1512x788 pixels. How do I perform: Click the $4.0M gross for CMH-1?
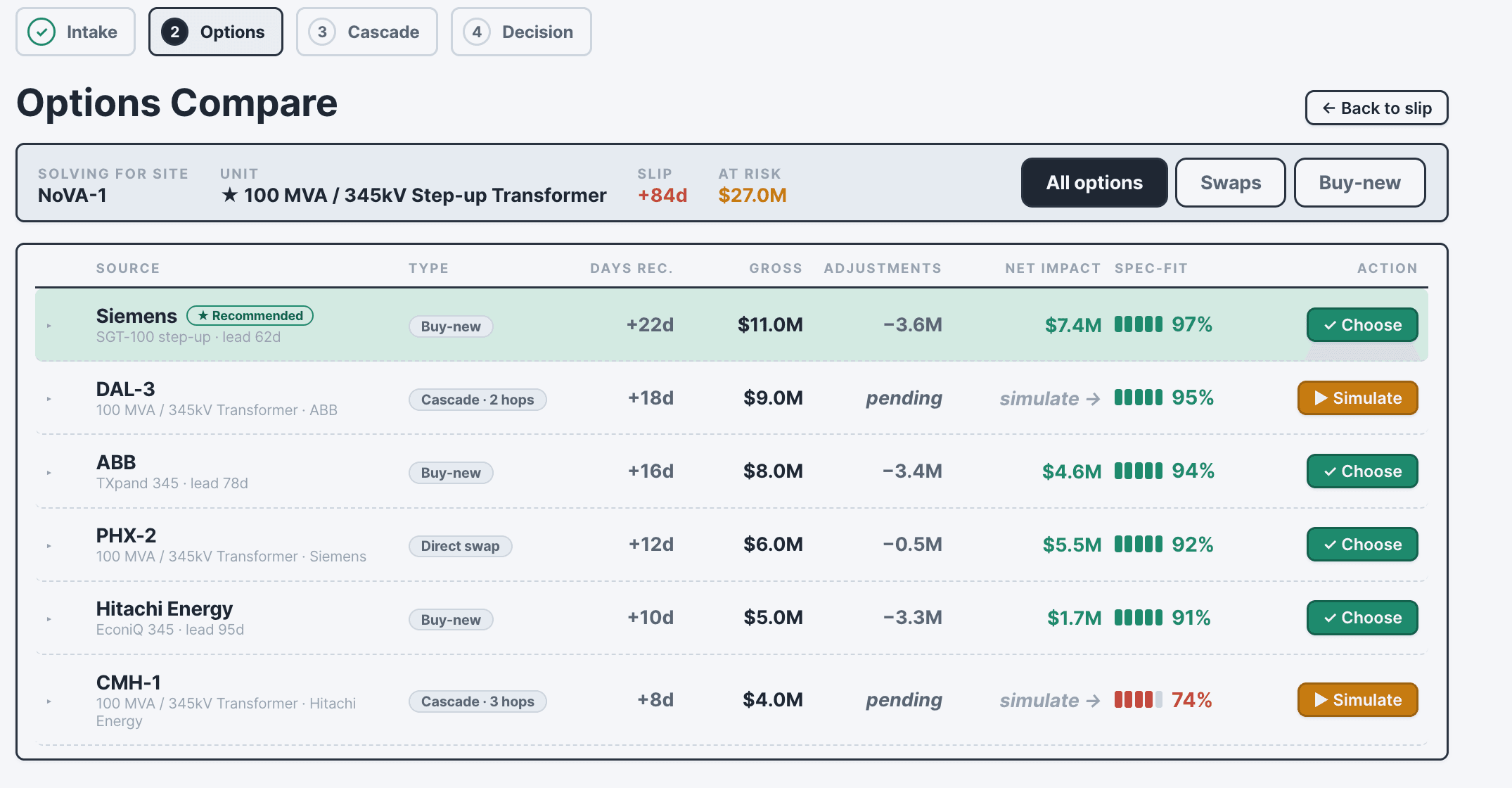773,699
